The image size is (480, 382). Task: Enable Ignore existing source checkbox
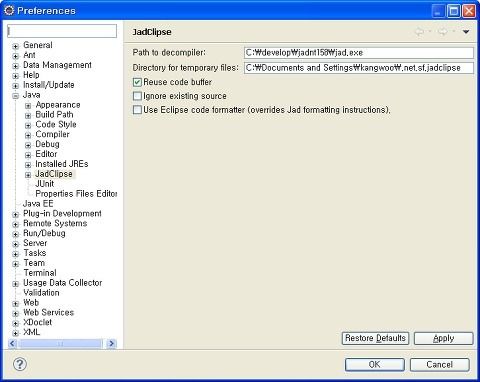(137, 96)
